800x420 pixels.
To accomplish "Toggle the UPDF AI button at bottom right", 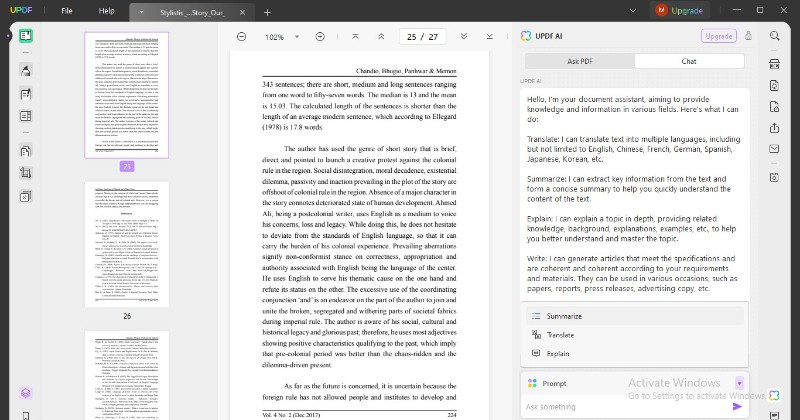I will [x=774, y=395].
